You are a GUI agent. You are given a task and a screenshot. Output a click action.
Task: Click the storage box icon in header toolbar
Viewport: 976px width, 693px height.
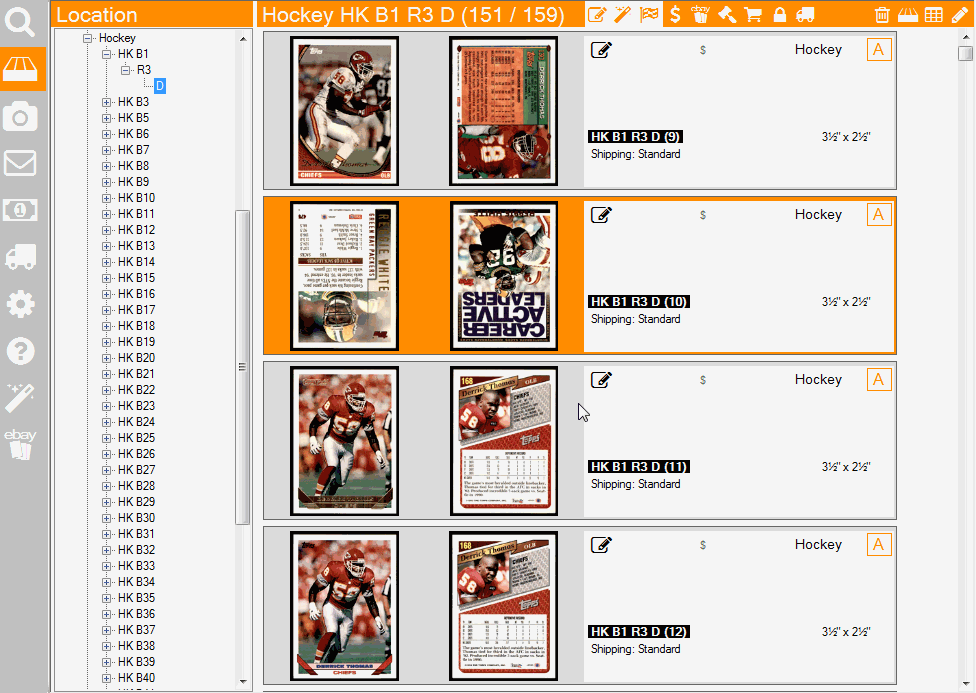point(908,15)
